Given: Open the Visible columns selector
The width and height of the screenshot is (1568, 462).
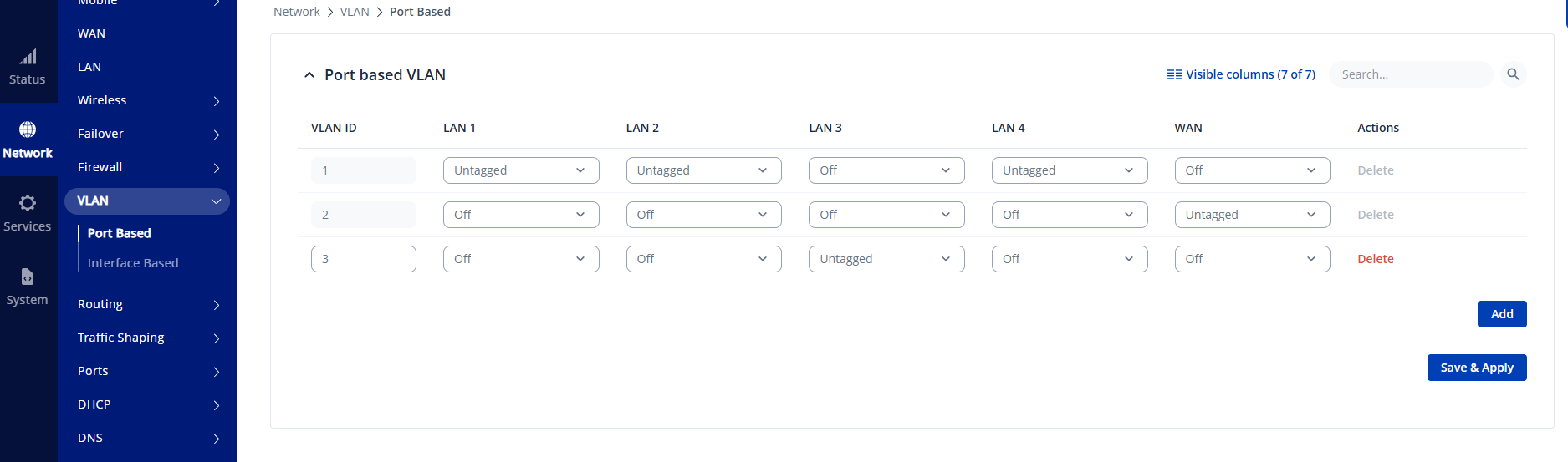Looking at the screenshot, I should point(1241,74).
